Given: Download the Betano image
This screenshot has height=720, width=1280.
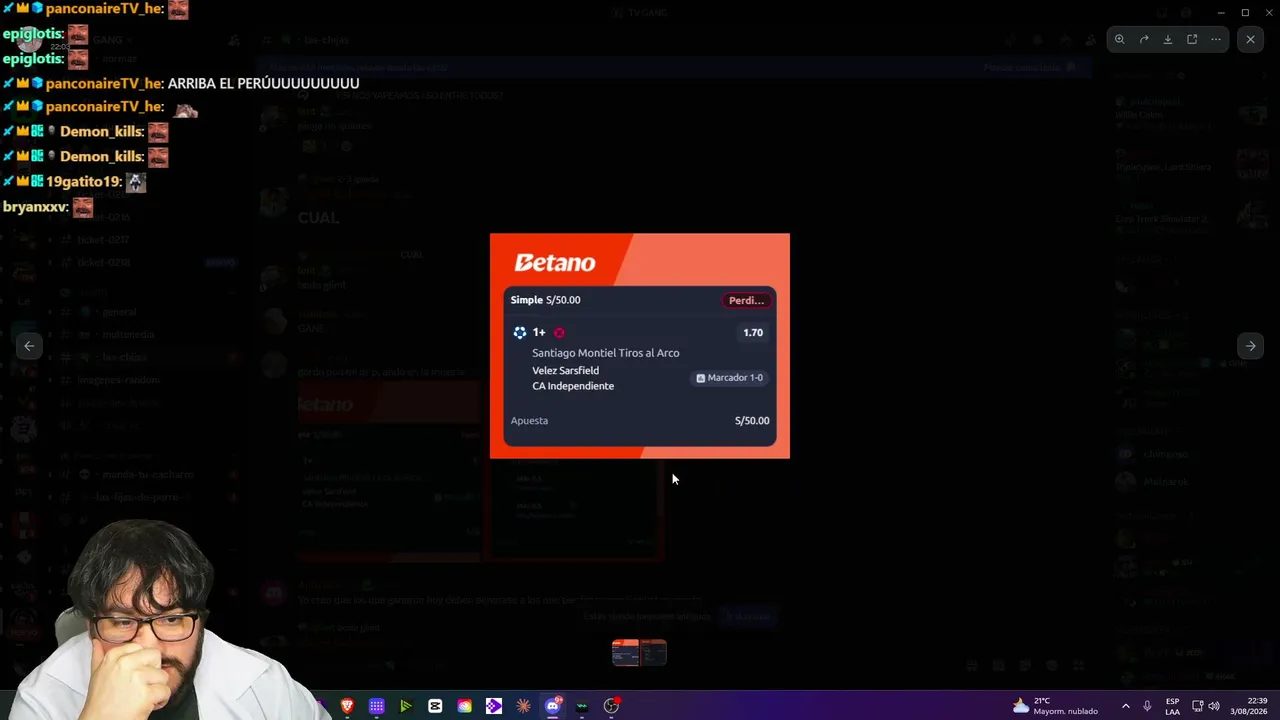Looking at the screenshot, I should [x=1168, y=39].
